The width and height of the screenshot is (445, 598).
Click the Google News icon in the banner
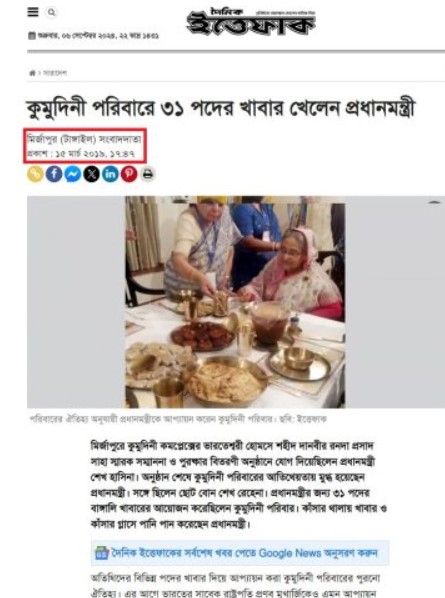102,553
